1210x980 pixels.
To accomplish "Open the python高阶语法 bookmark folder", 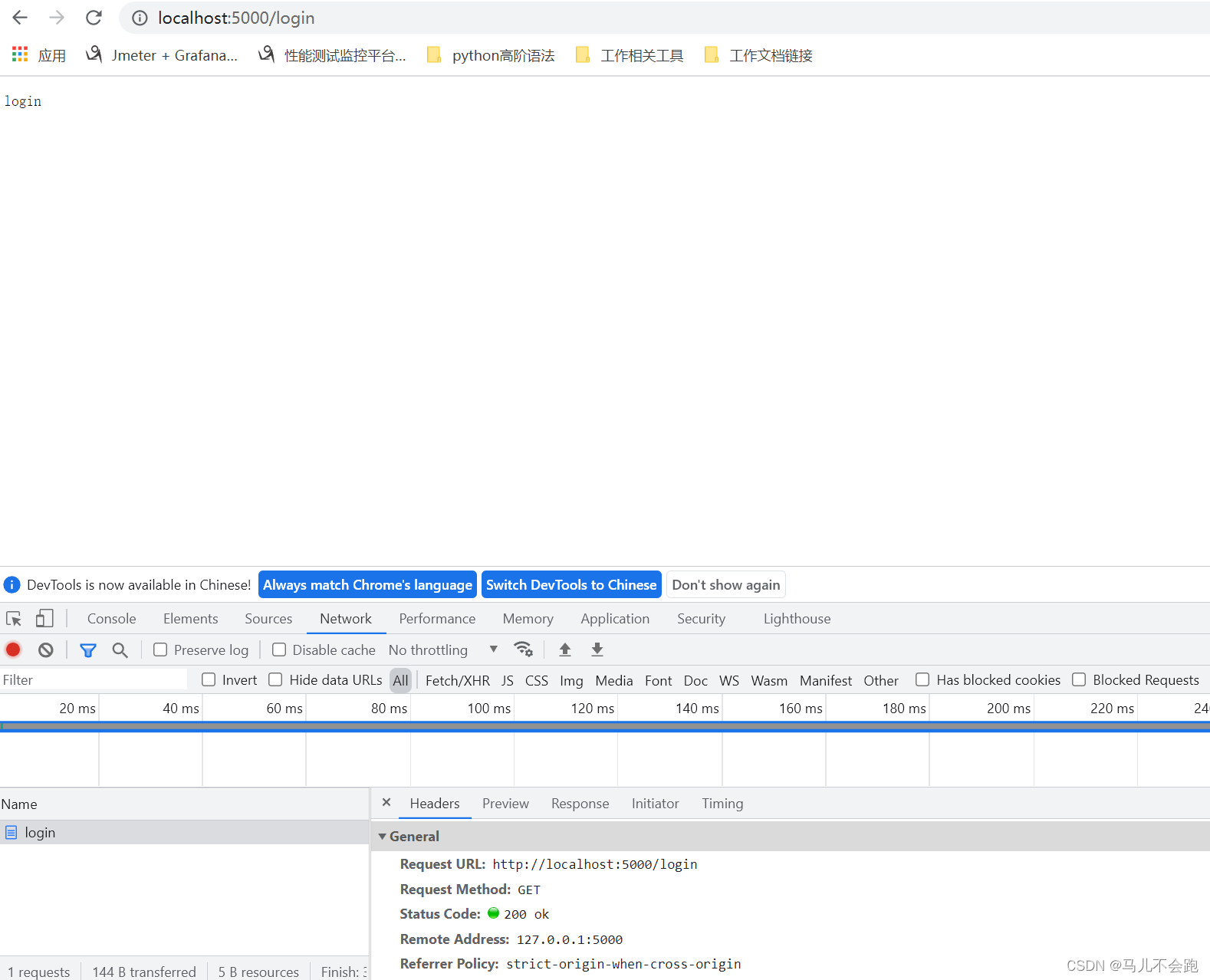I will [x=491, y=55].
